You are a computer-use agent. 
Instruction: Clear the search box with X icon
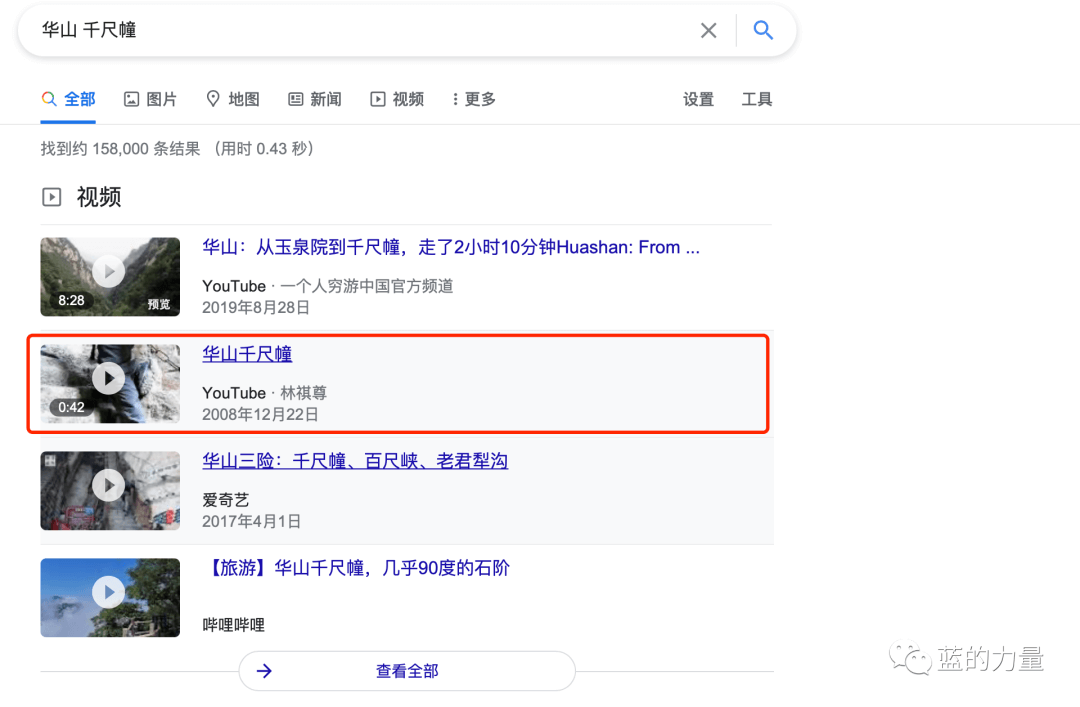point(708,31)
